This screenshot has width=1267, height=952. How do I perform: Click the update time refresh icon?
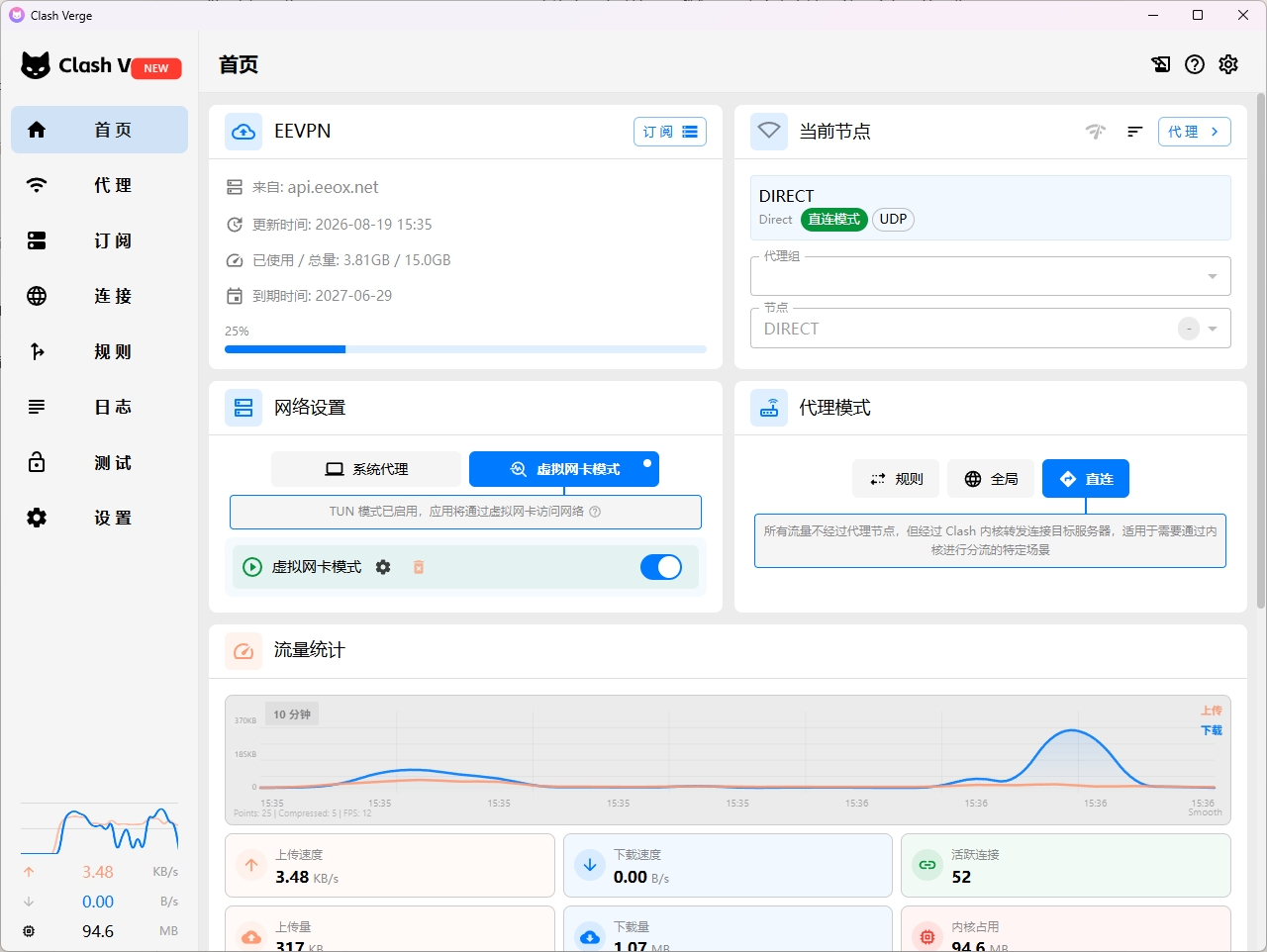tap(235, 225)
